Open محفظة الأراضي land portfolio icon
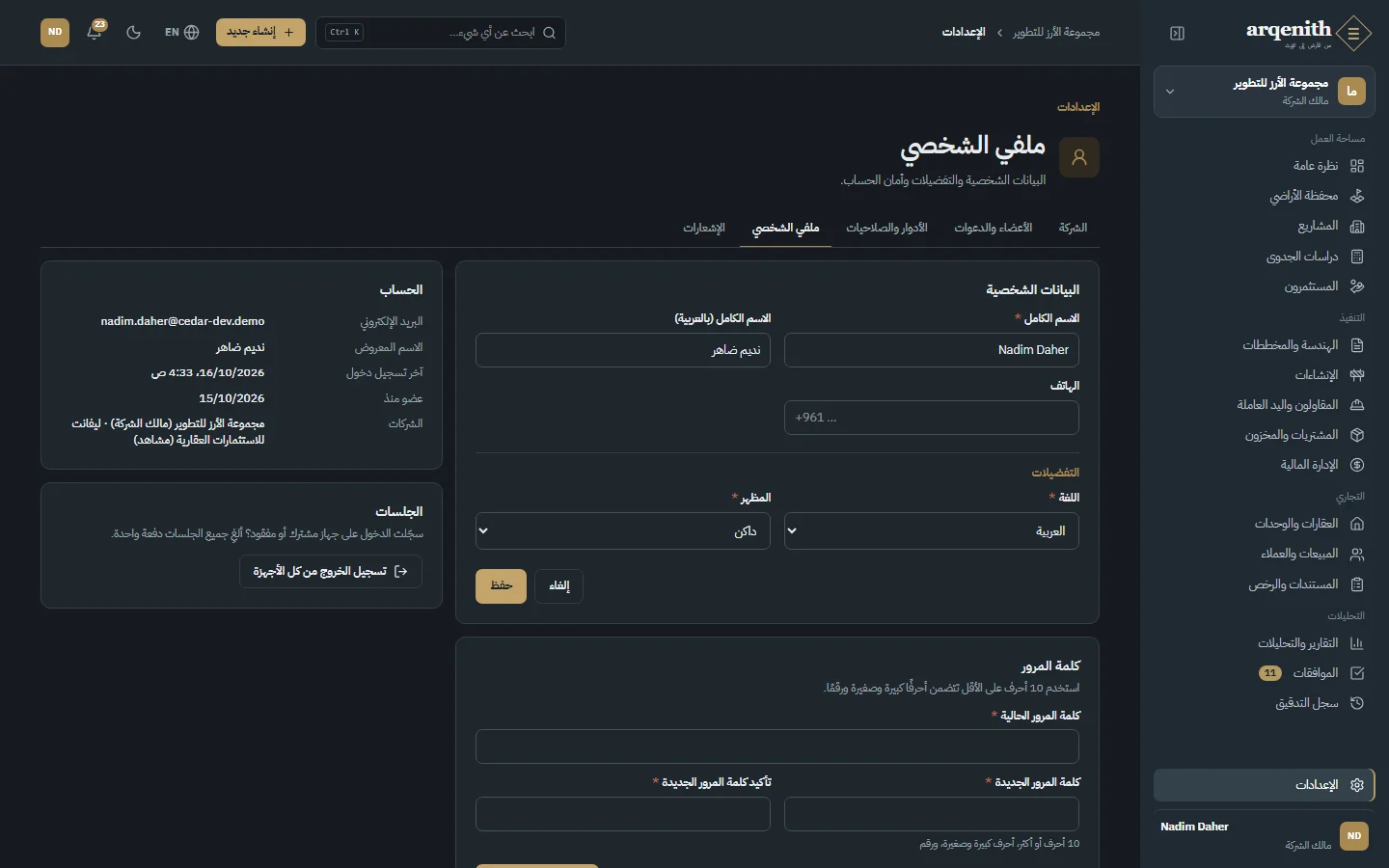The width and height of the screenshot is (1389, 868). click(1357, 196)
